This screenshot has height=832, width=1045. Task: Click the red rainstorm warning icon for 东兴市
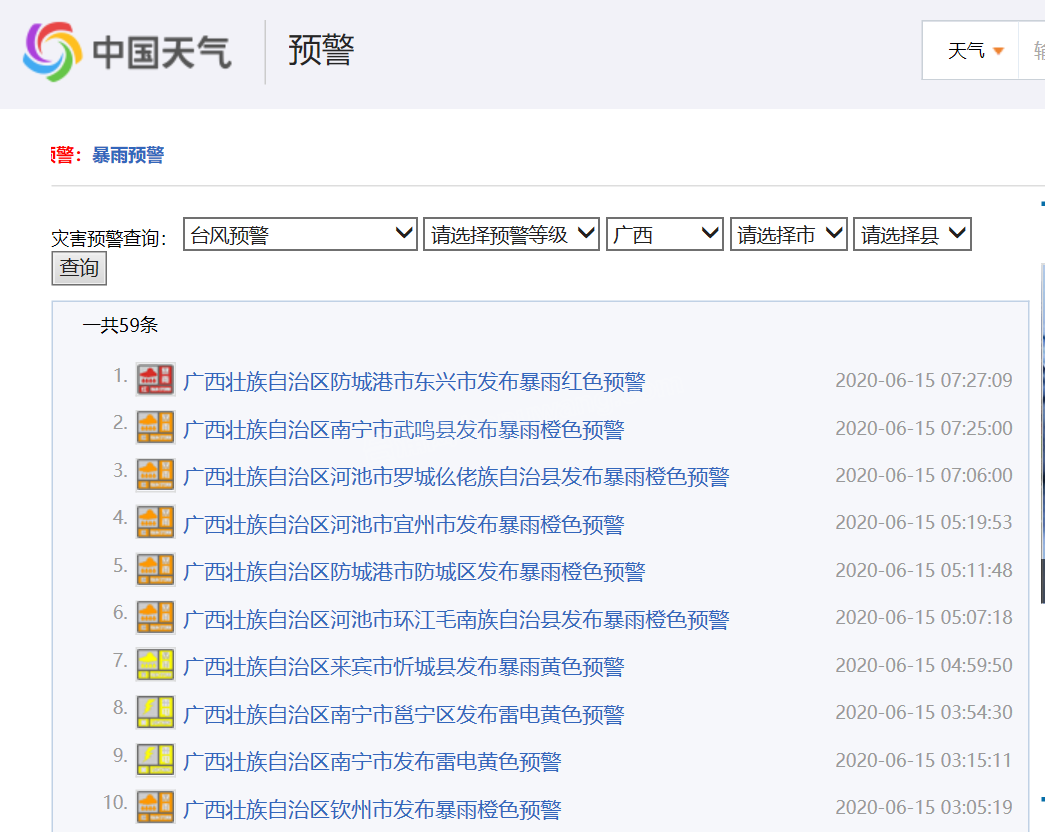pyautogui.click(x=155, y=380)
